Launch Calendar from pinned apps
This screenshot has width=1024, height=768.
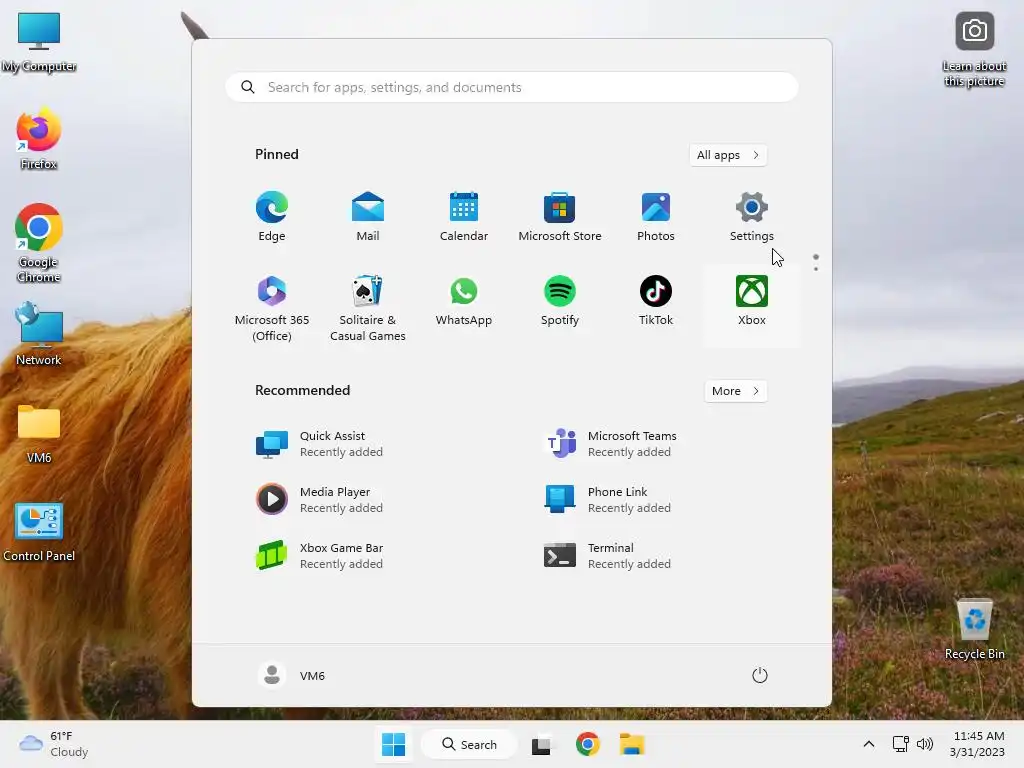[x=464, y=217]
